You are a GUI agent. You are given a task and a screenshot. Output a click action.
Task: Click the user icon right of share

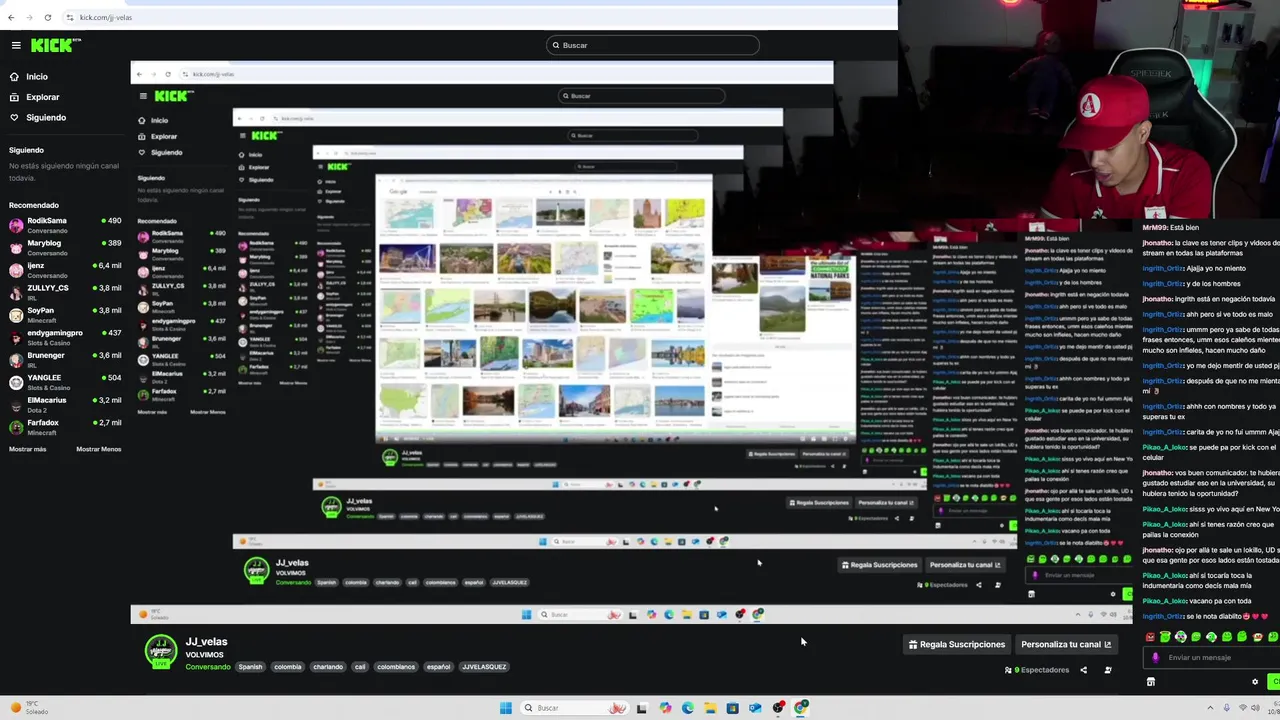click(1108, 670)
